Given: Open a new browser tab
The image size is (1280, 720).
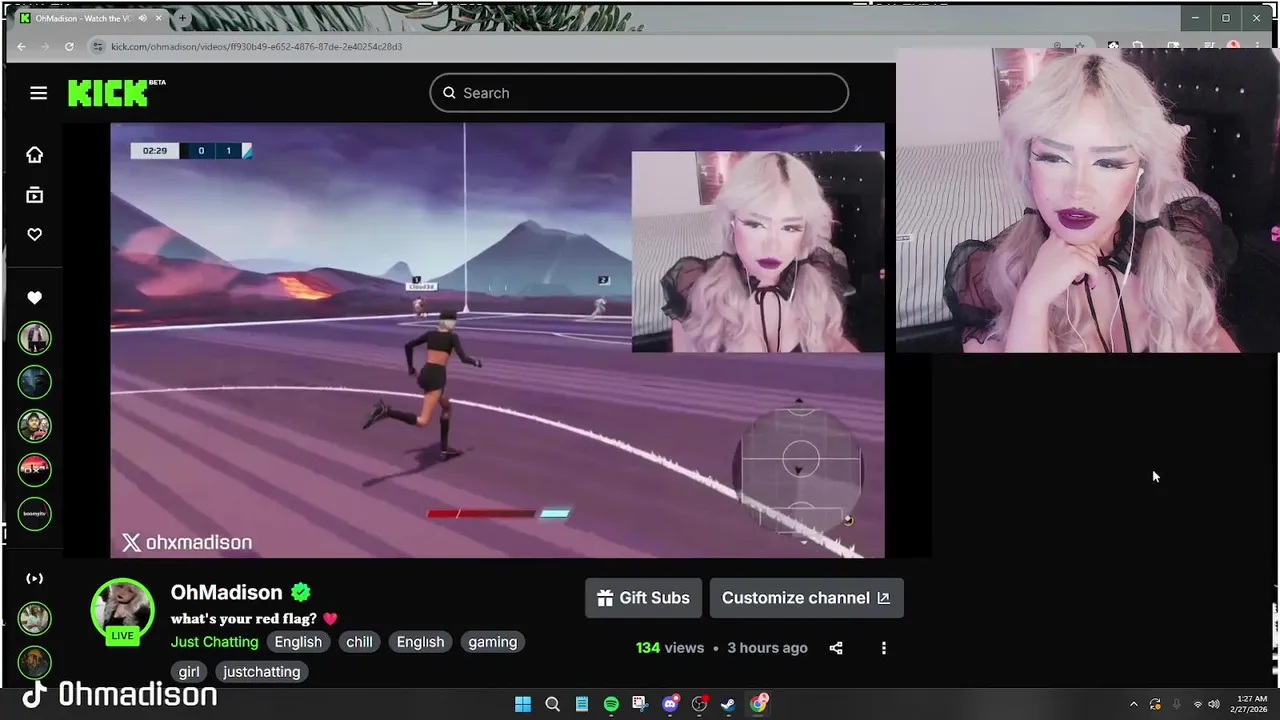Looking at the screenshot, I should coord(182,18).
